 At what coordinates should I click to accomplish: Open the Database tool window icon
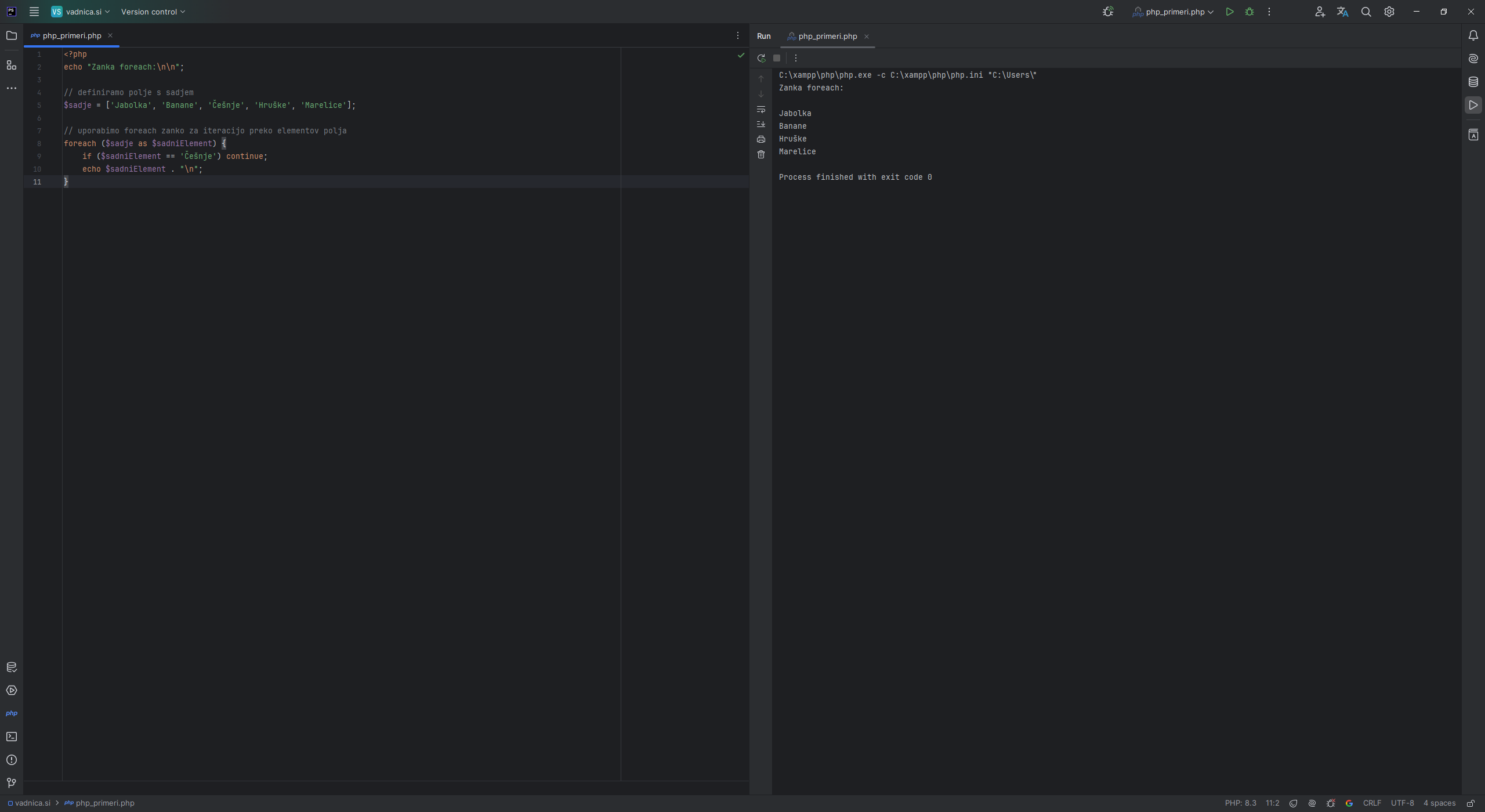1473,82
